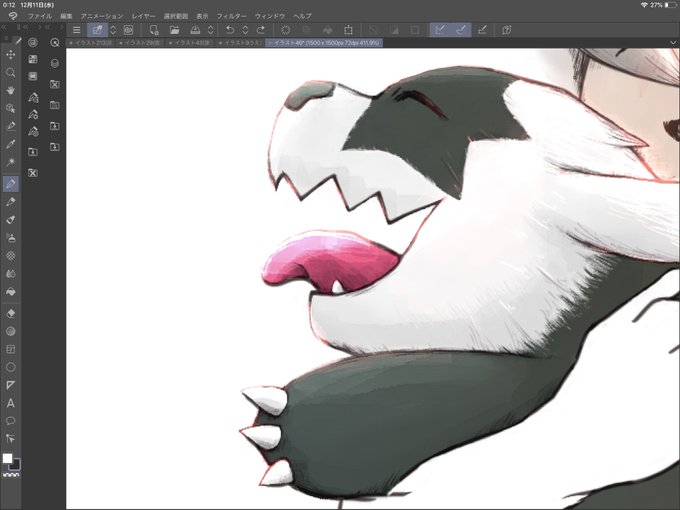Expand arrows next to the save icon
Viewport: 680px width, 510px height.
click(x=210, y=30)
